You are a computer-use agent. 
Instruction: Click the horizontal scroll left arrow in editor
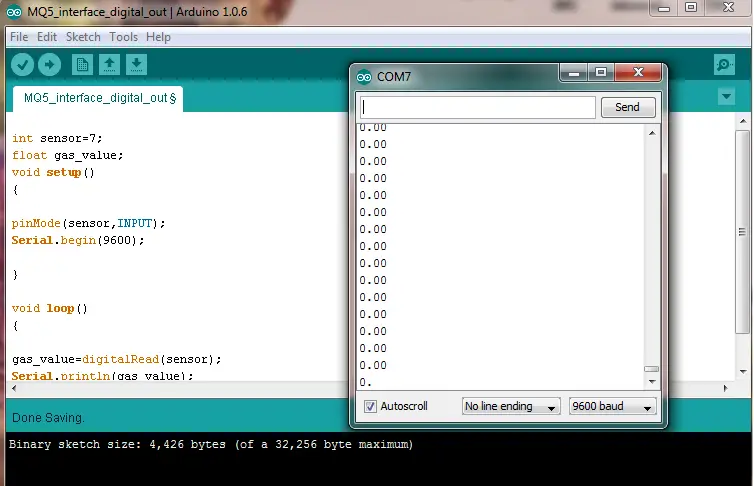(x=14, y=388)
